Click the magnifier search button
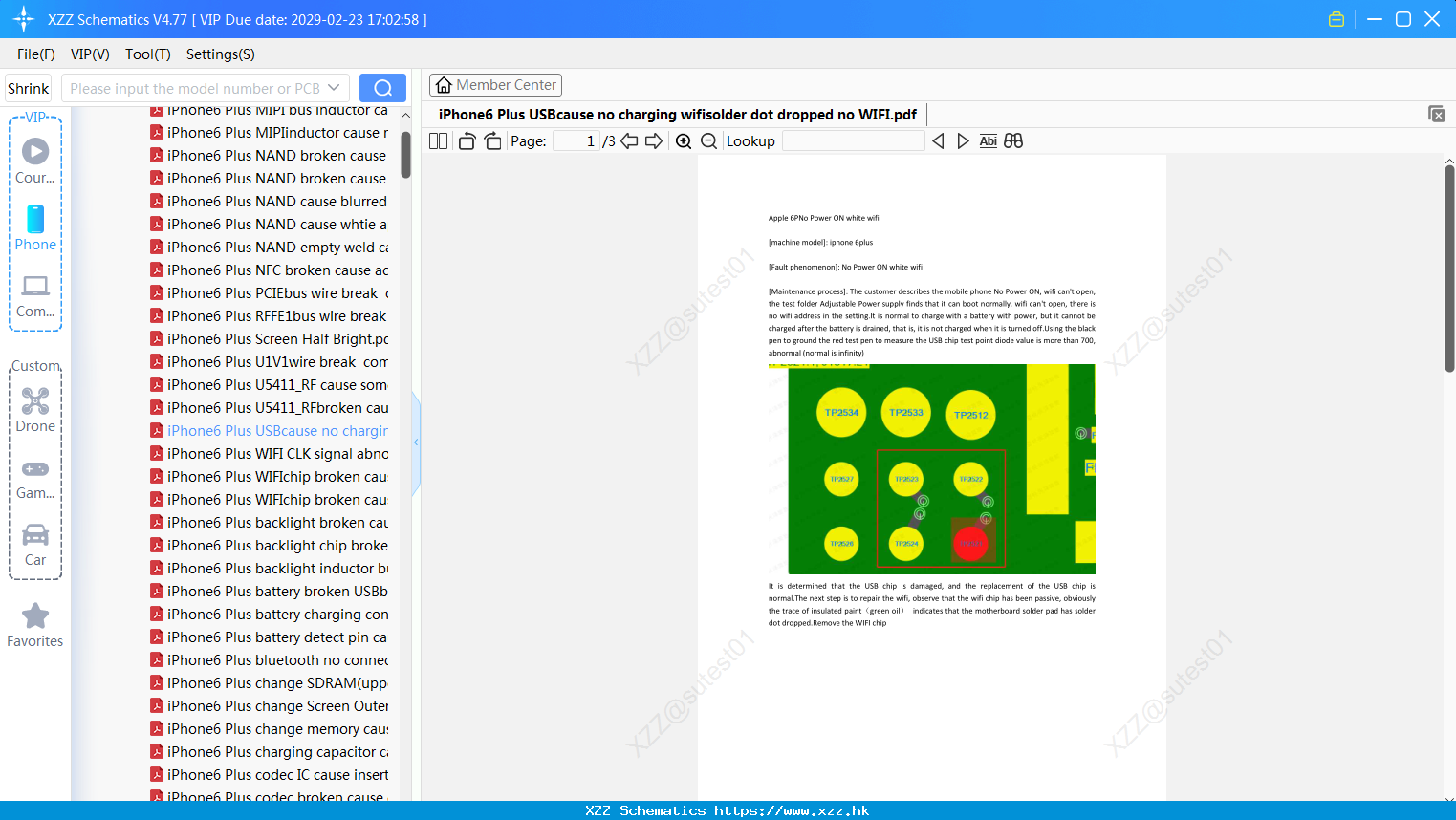The width and height of the screenshot is (1456, 820). coord(382,88)
